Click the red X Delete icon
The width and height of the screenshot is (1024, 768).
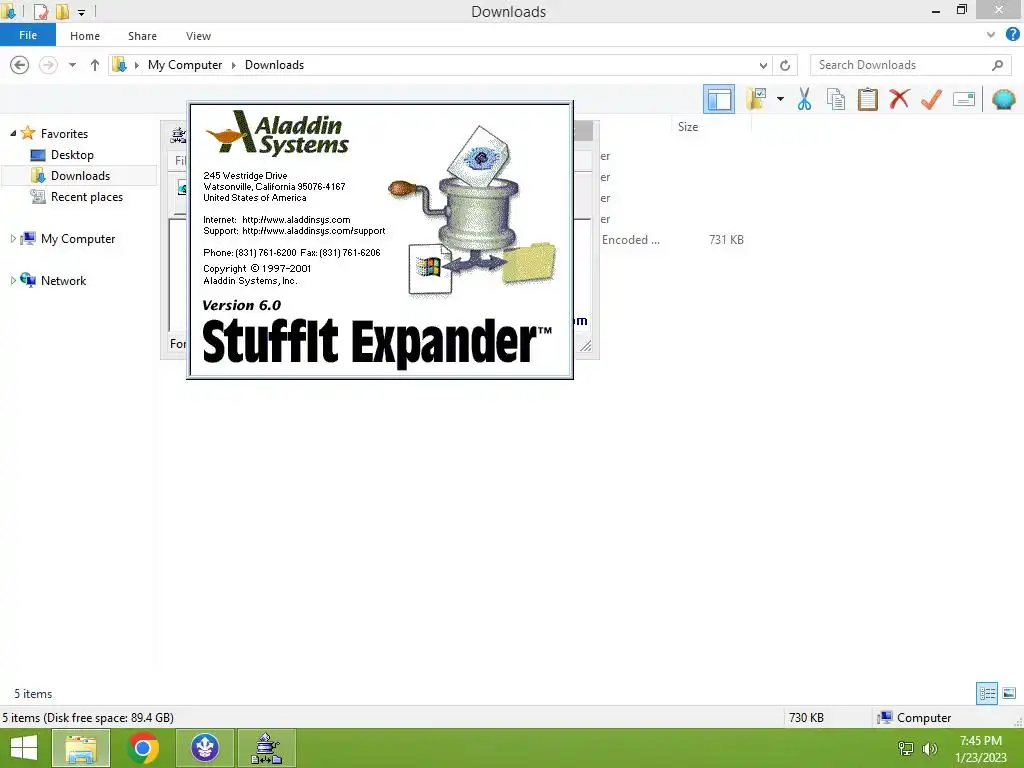coord(899,99)
